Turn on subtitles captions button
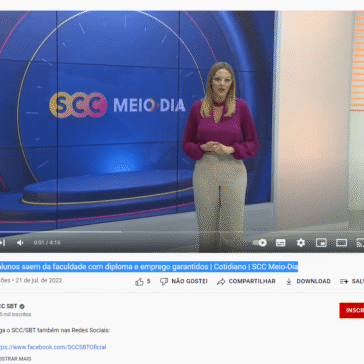The image size is (364, 364). coord(281,243)
